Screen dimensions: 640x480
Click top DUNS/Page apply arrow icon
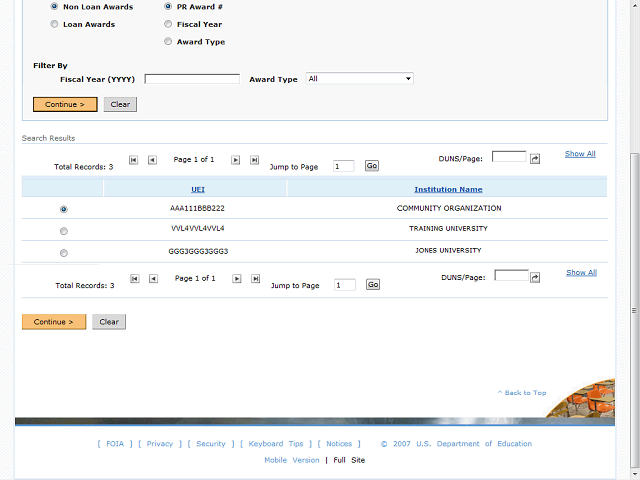point(535,158)
